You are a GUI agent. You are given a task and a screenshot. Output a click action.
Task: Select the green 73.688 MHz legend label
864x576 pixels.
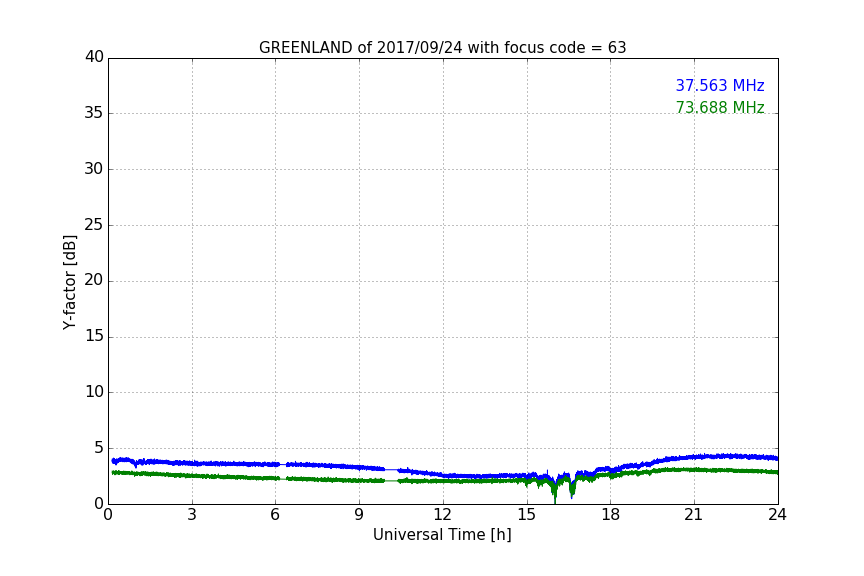(720, 107)
